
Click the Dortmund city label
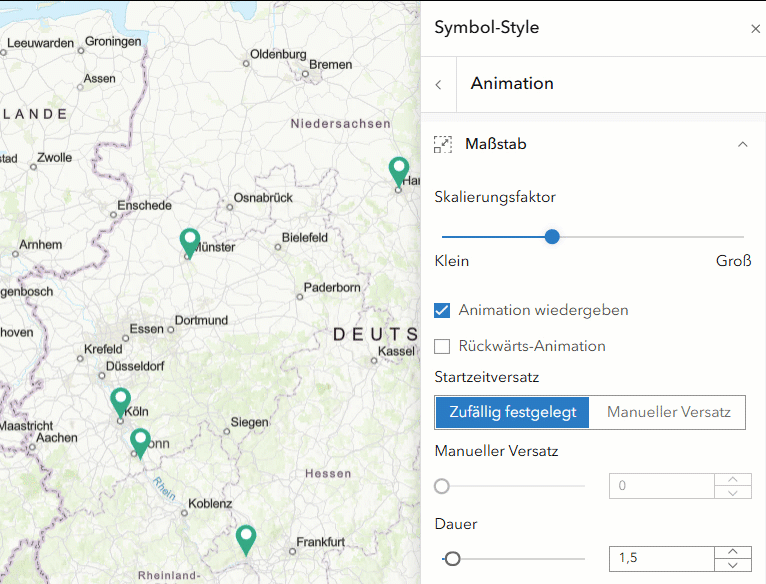tap(201, 321)
